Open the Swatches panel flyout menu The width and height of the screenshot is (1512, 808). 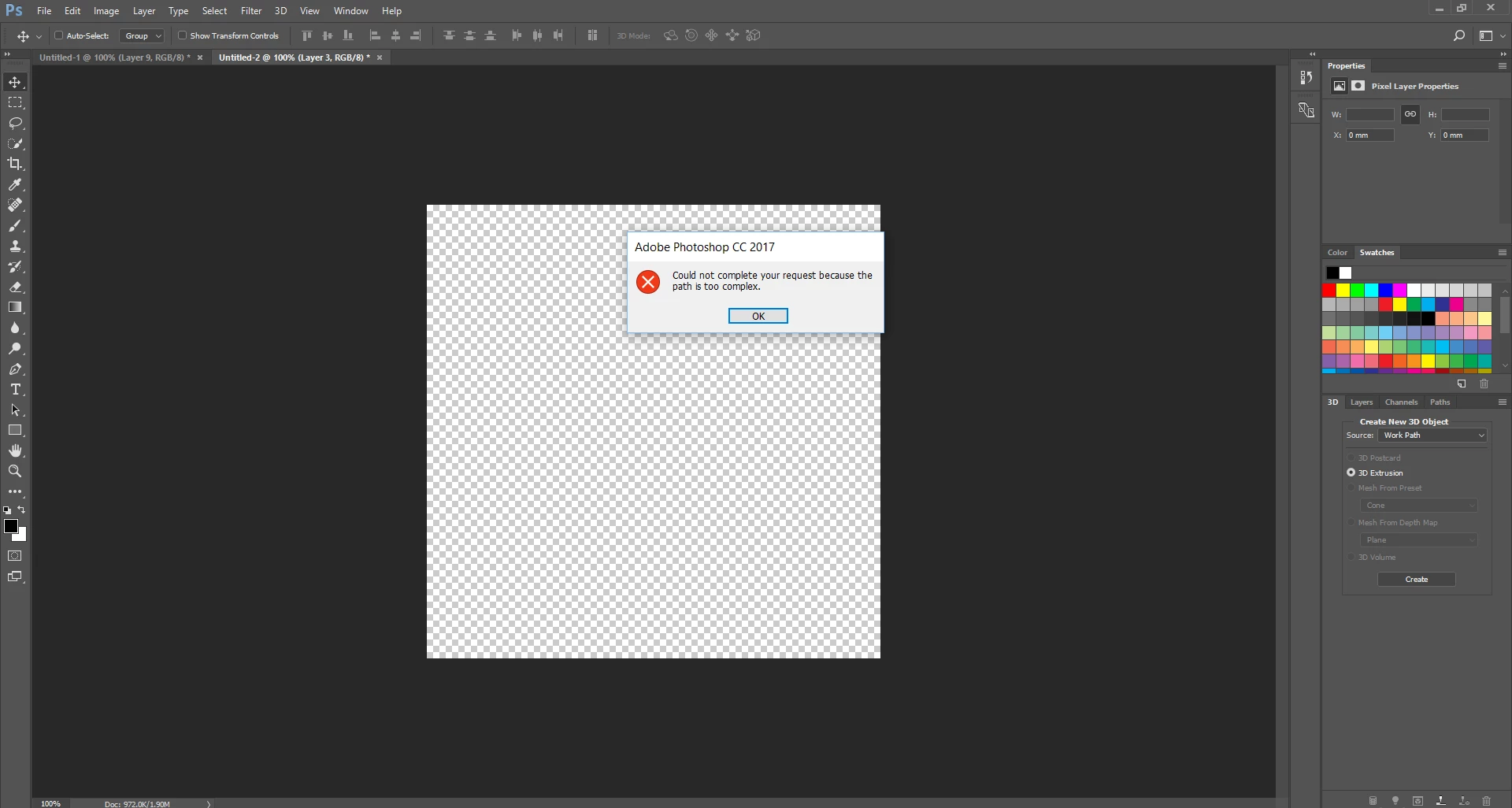(x=1503, y=252)
